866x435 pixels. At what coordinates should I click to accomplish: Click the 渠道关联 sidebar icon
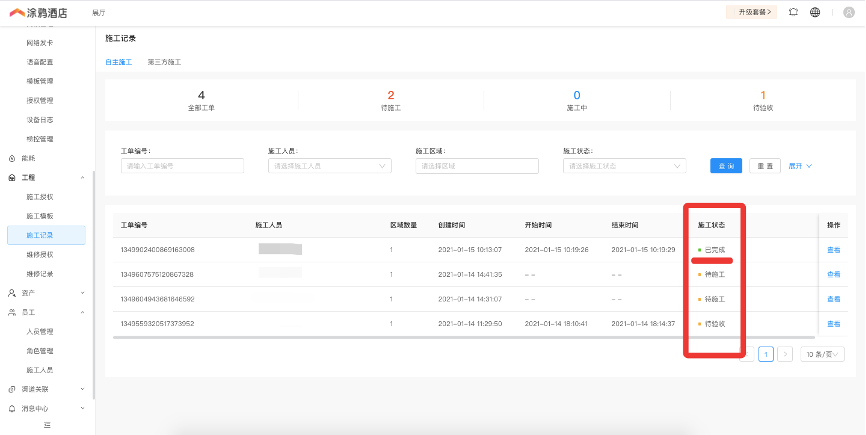[x=12, y=389]
